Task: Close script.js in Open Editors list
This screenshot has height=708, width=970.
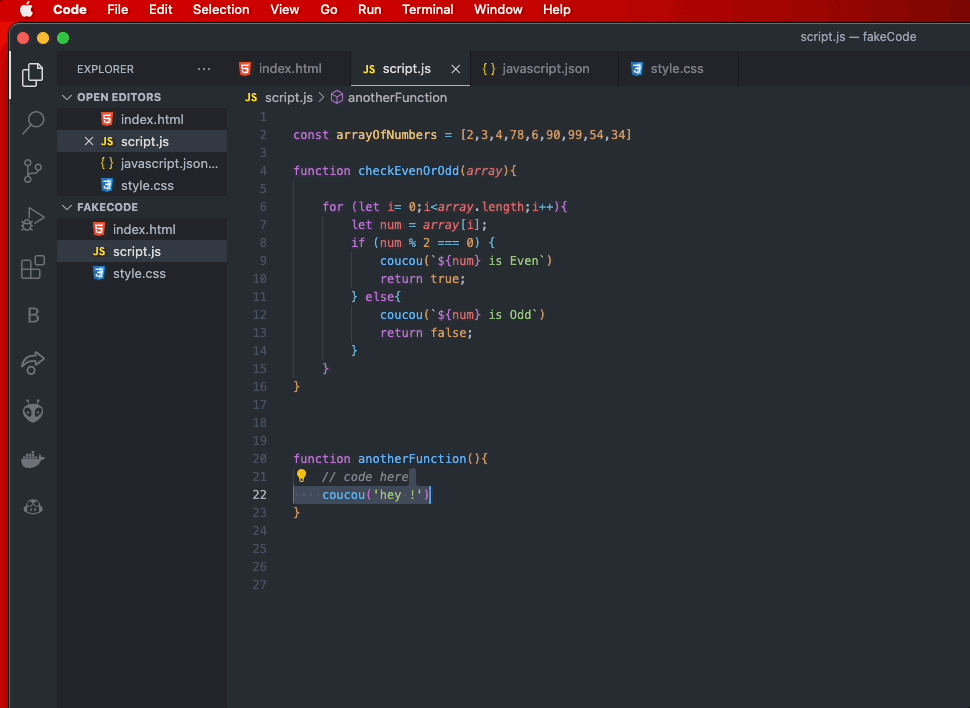Action: 89,142
